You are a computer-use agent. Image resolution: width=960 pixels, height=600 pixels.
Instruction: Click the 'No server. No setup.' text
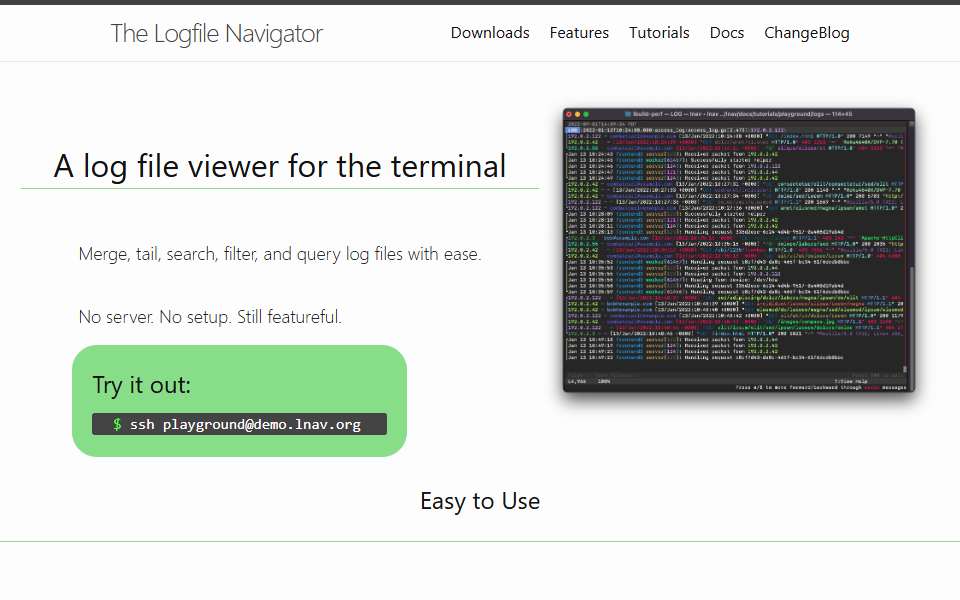pos(210,317)
